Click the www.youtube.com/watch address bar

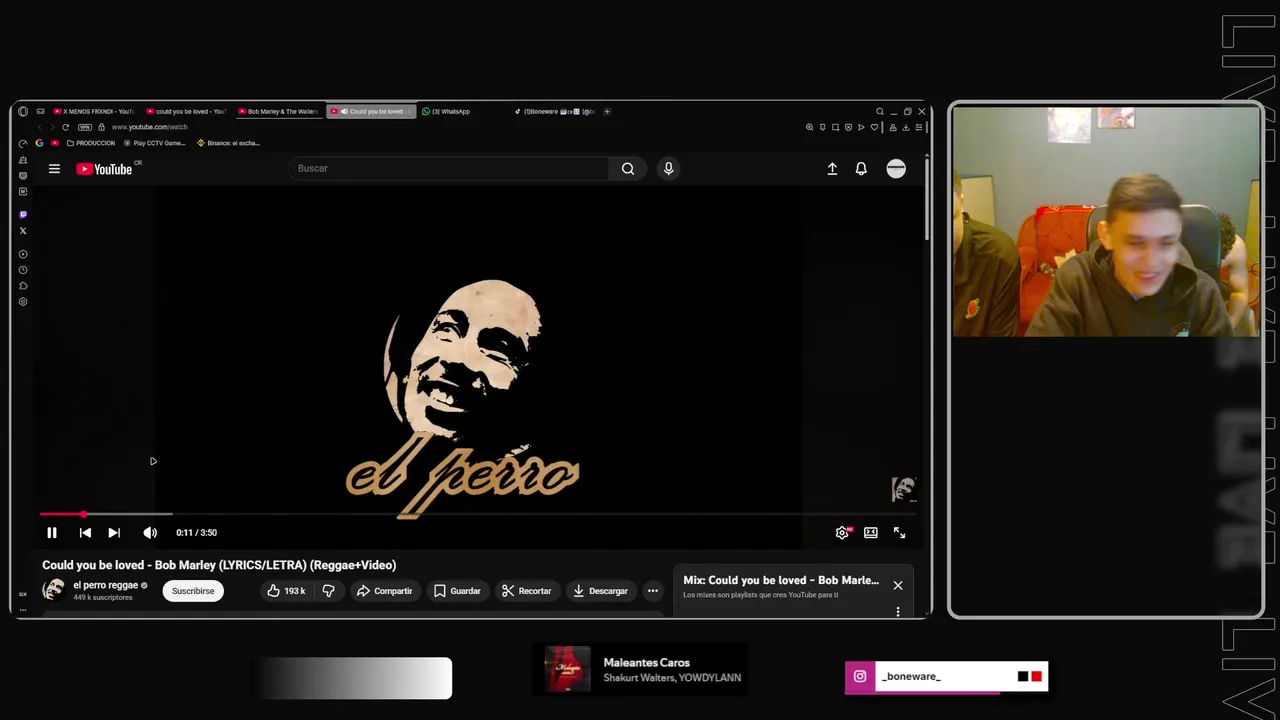pyautogui.click(x=150, y=127)
